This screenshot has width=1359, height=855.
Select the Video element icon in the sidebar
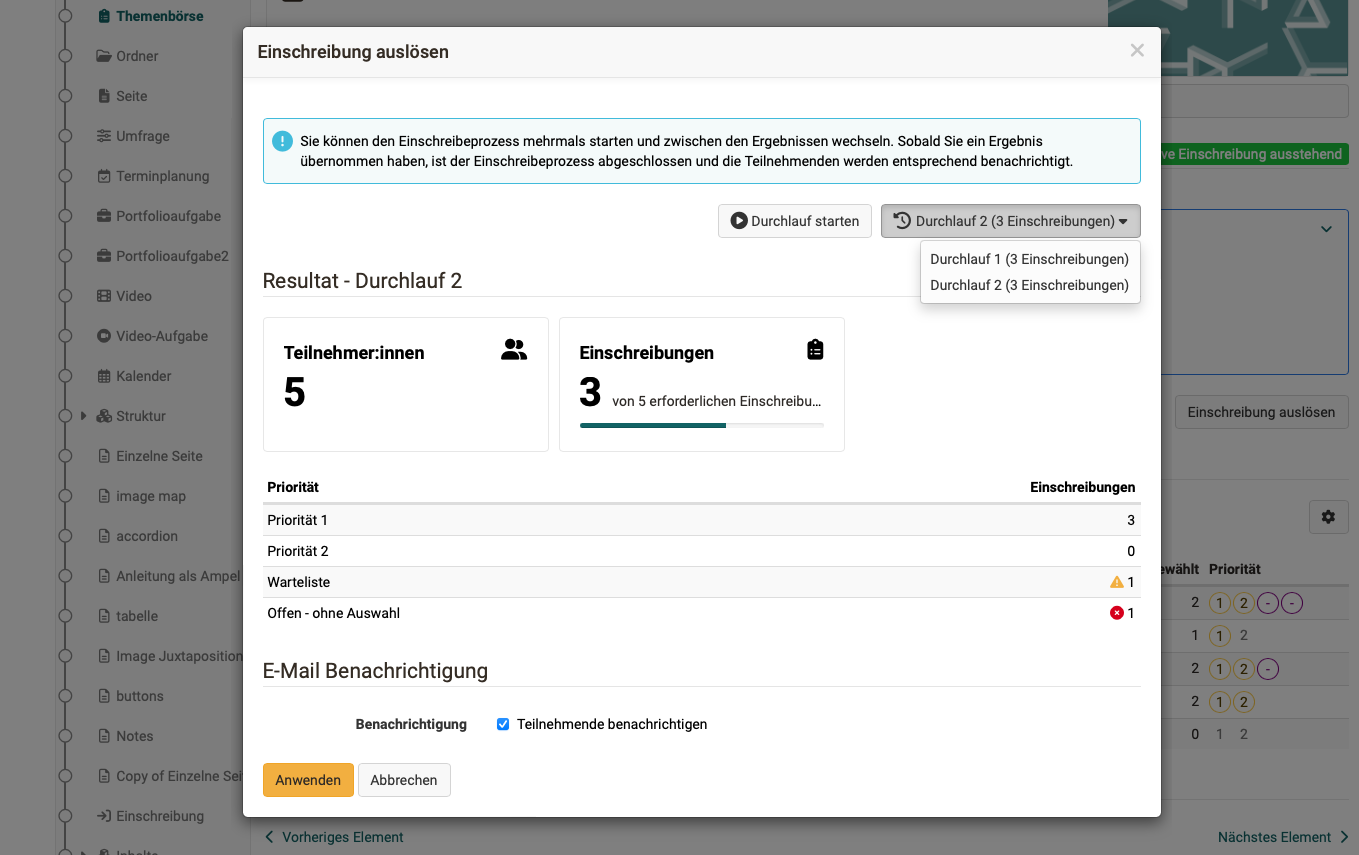tap(102, 296)
